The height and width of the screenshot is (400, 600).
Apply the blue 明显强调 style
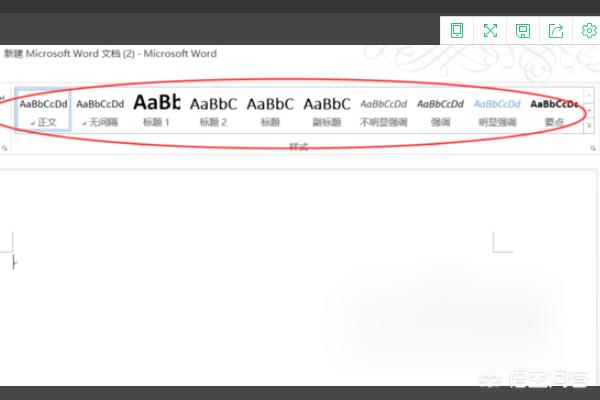497,110
